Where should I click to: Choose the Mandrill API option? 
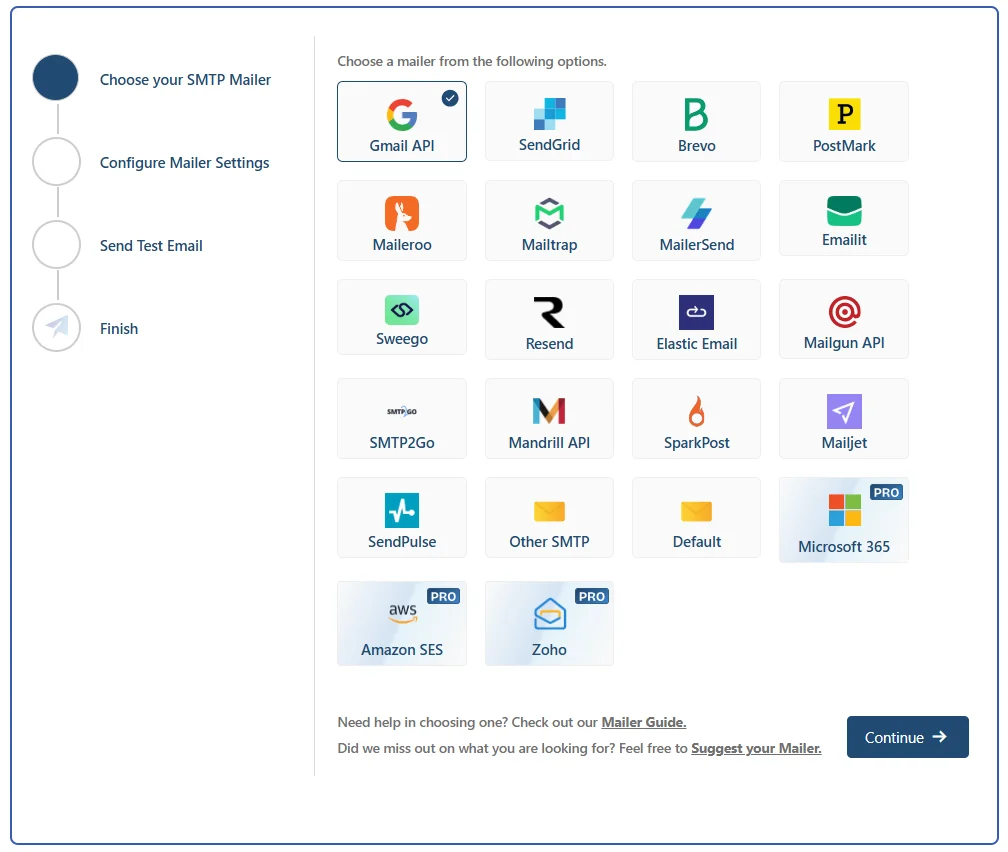pyautogui.click(x=548, y=418)
